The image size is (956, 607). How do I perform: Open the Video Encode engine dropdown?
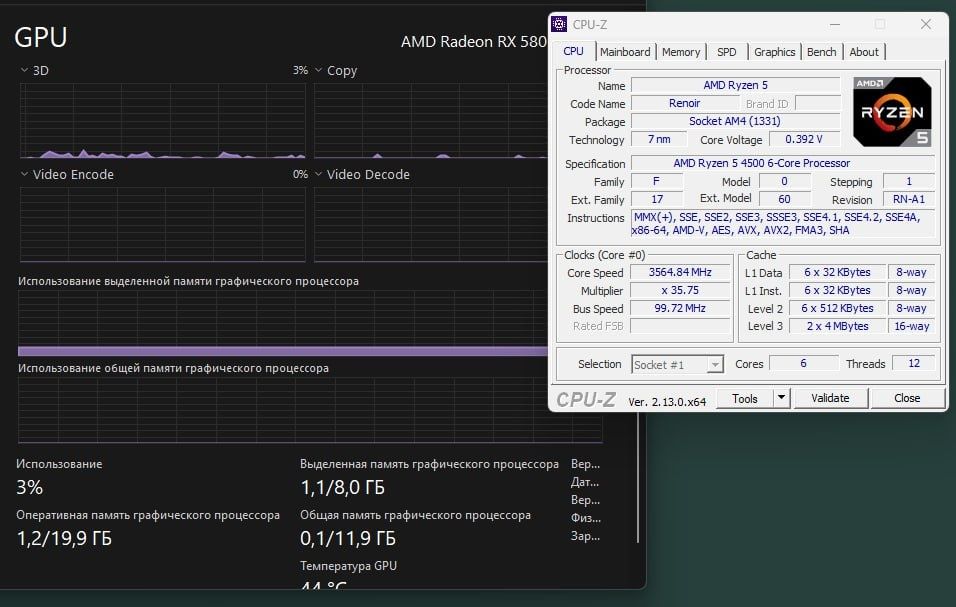24,174
